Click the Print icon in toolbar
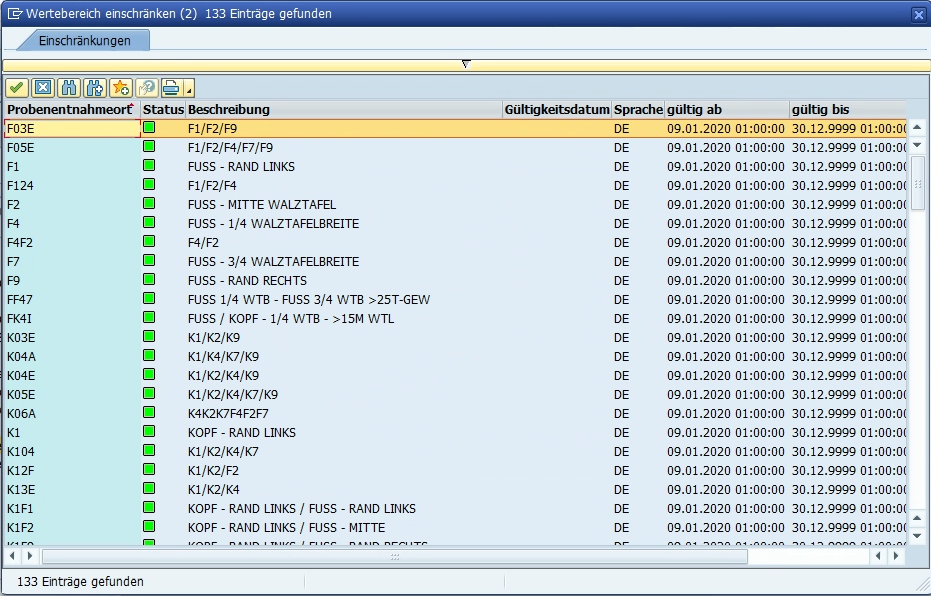This screenshot has width=931, height=596. point(172,88)
